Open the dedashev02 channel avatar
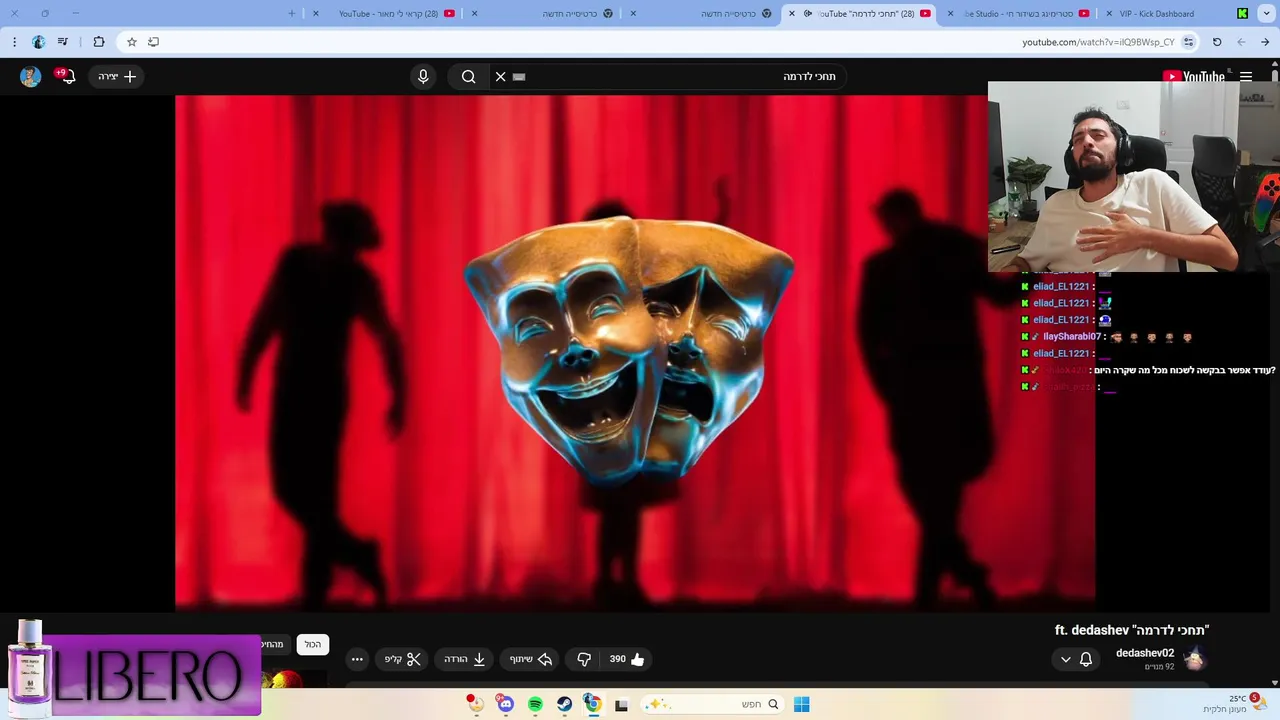The image size is (1280, 720). point(1194,659)
